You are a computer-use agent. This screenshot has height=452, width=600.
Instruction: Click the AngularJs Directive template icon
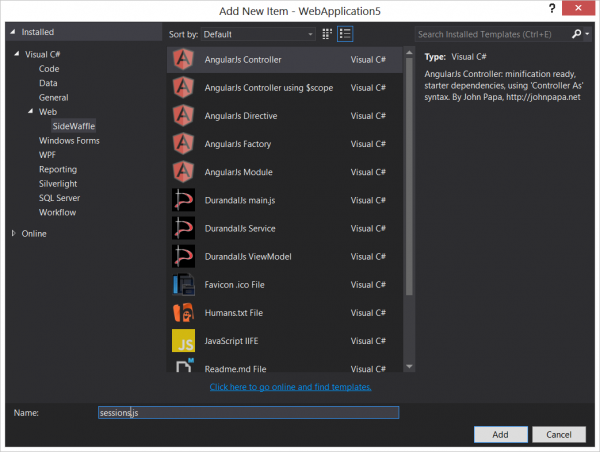coord(183,116)
